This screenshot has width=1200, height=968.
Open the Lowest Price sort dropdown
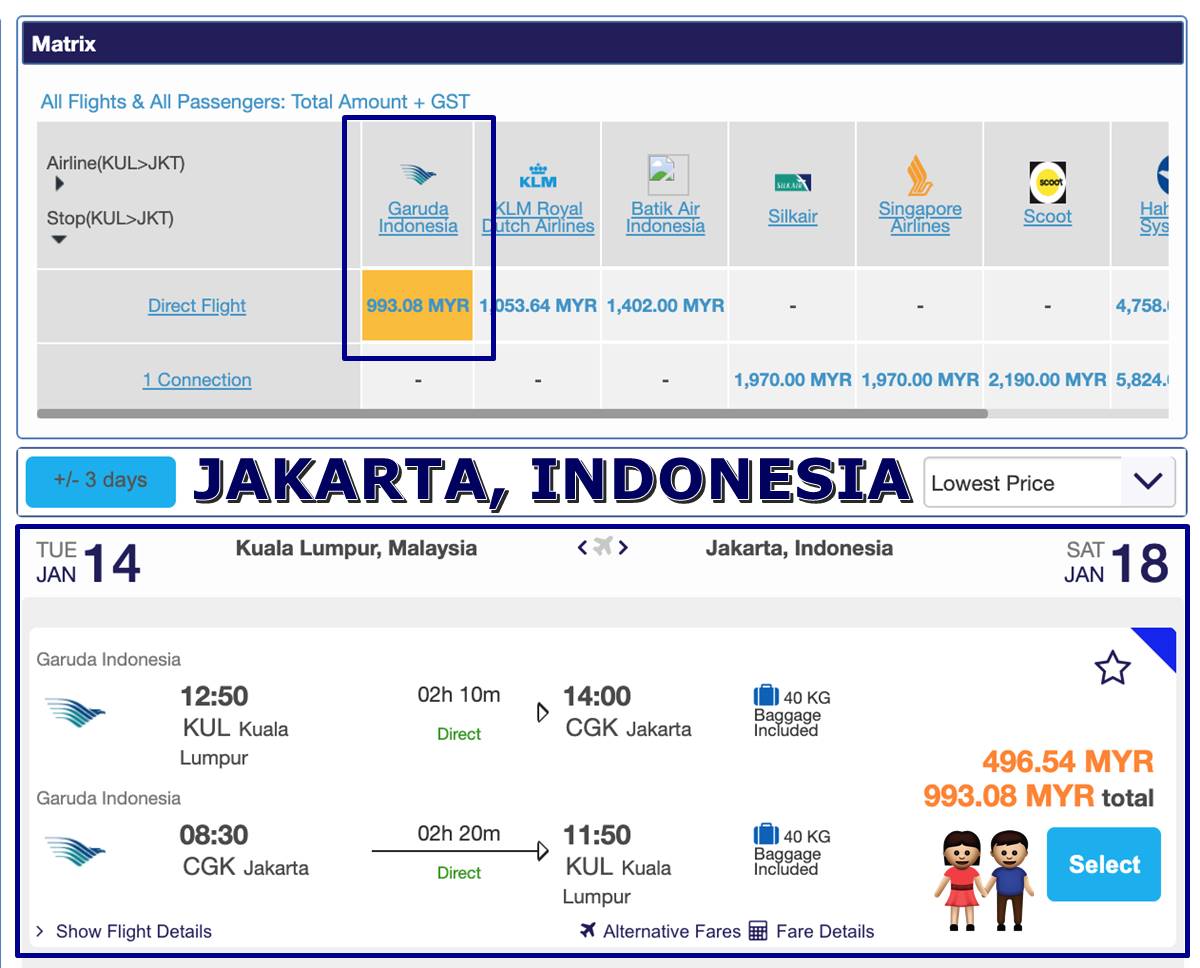(1049, 482)
